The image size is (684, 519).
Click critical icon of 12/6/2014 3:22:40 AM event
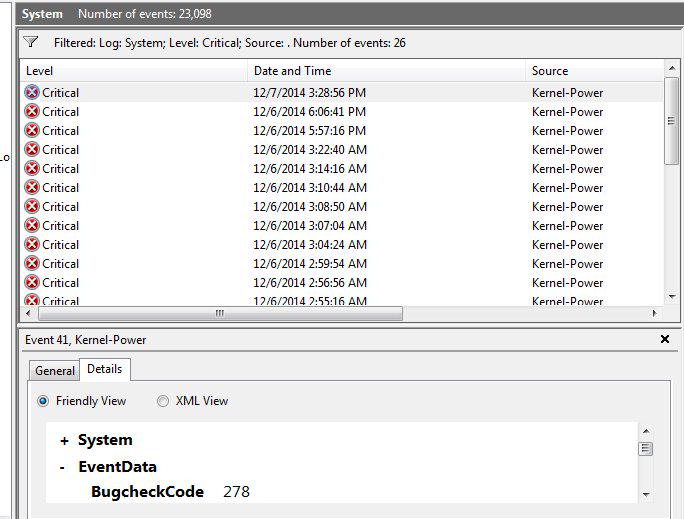point(32,149)
